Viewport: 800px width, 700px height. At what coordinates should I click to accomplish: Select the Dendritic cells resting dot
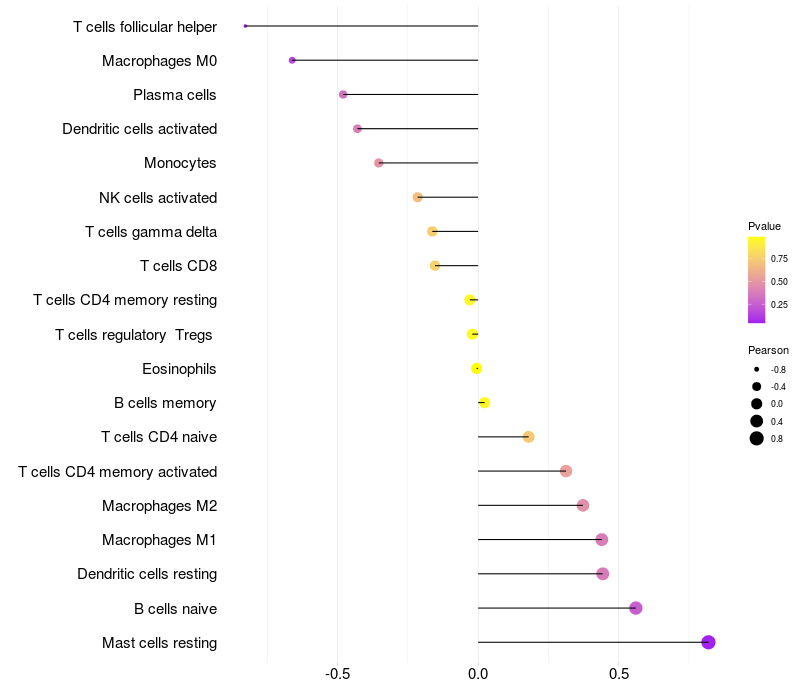pos(602,574)
